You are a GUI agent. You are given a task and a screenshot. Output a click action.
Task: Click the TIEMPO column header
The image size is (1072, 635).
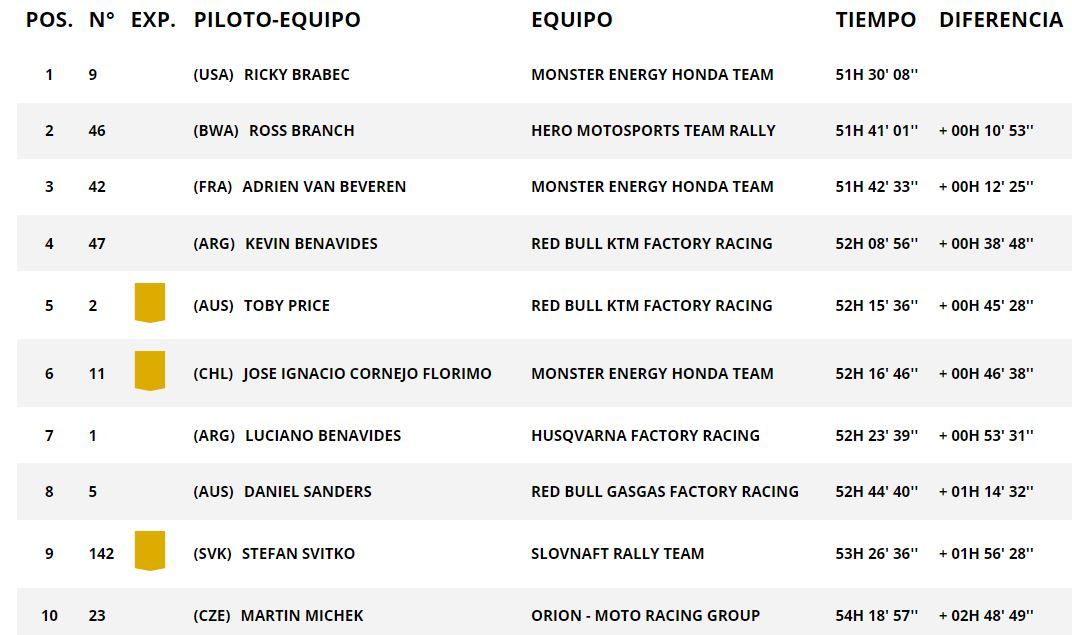click(x=875, y=19)
